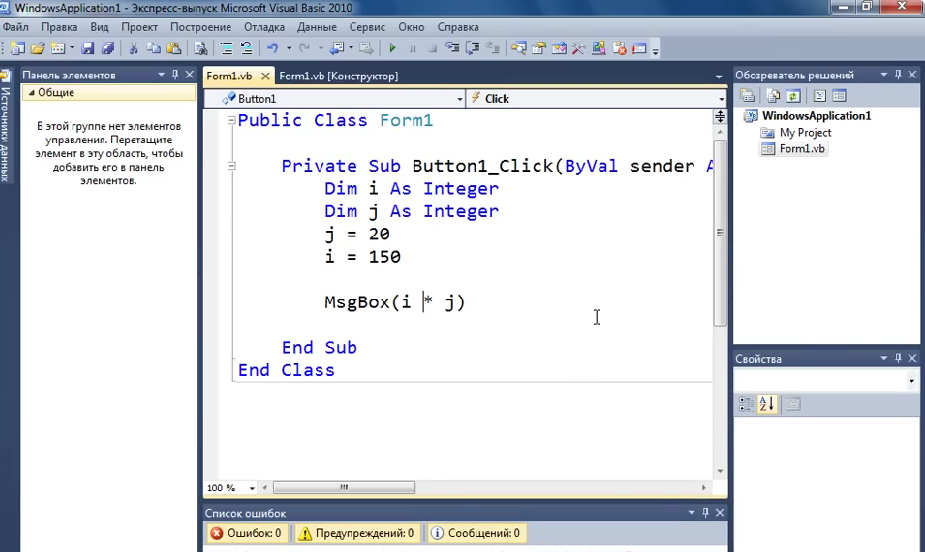Click the Step Over debug icon
Image resolution: width=925 pixels, height=552 pixels.
coord(472,48)
